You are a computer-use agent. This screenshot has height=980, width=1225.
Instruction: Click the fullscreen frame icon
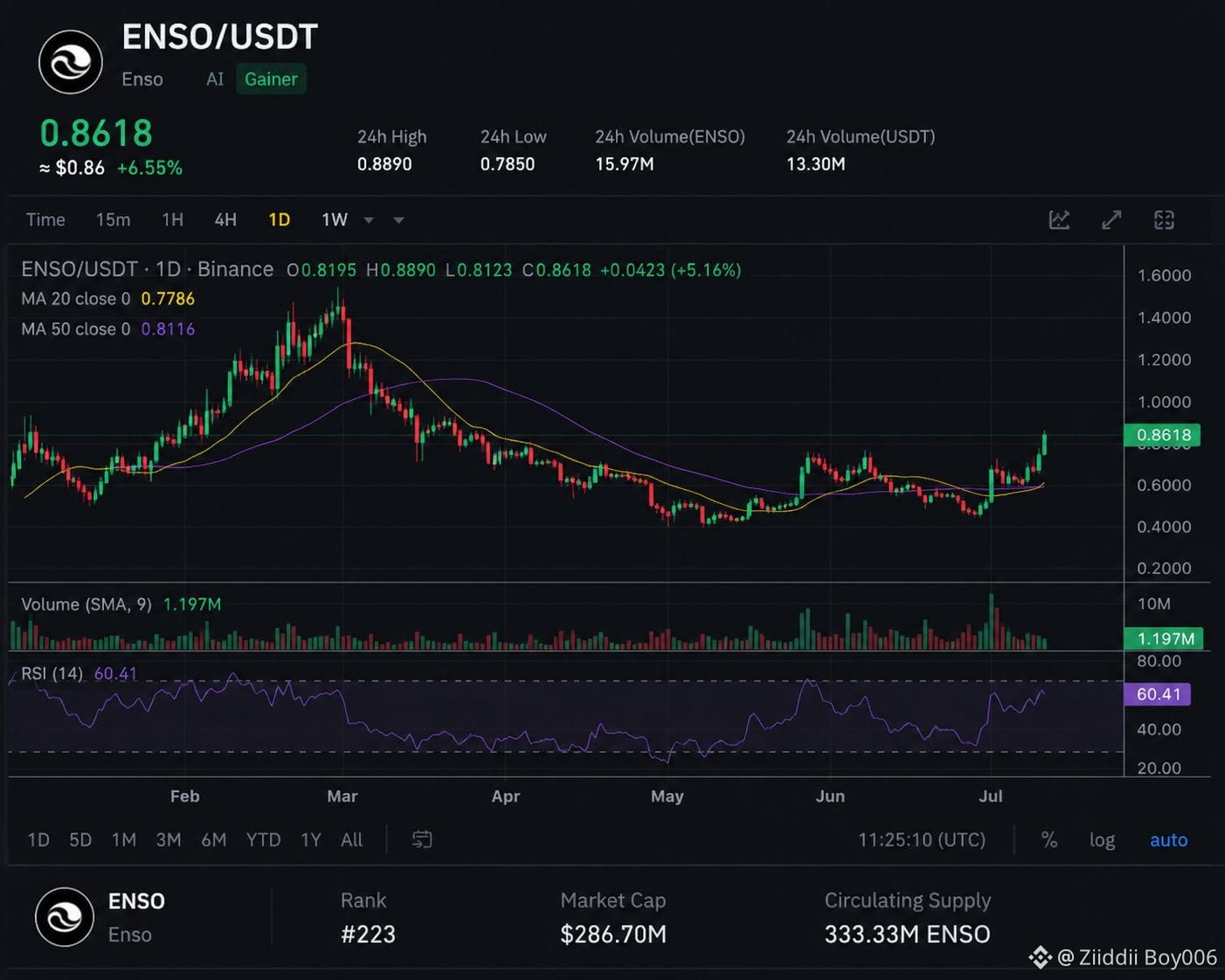coord(1164,220)
